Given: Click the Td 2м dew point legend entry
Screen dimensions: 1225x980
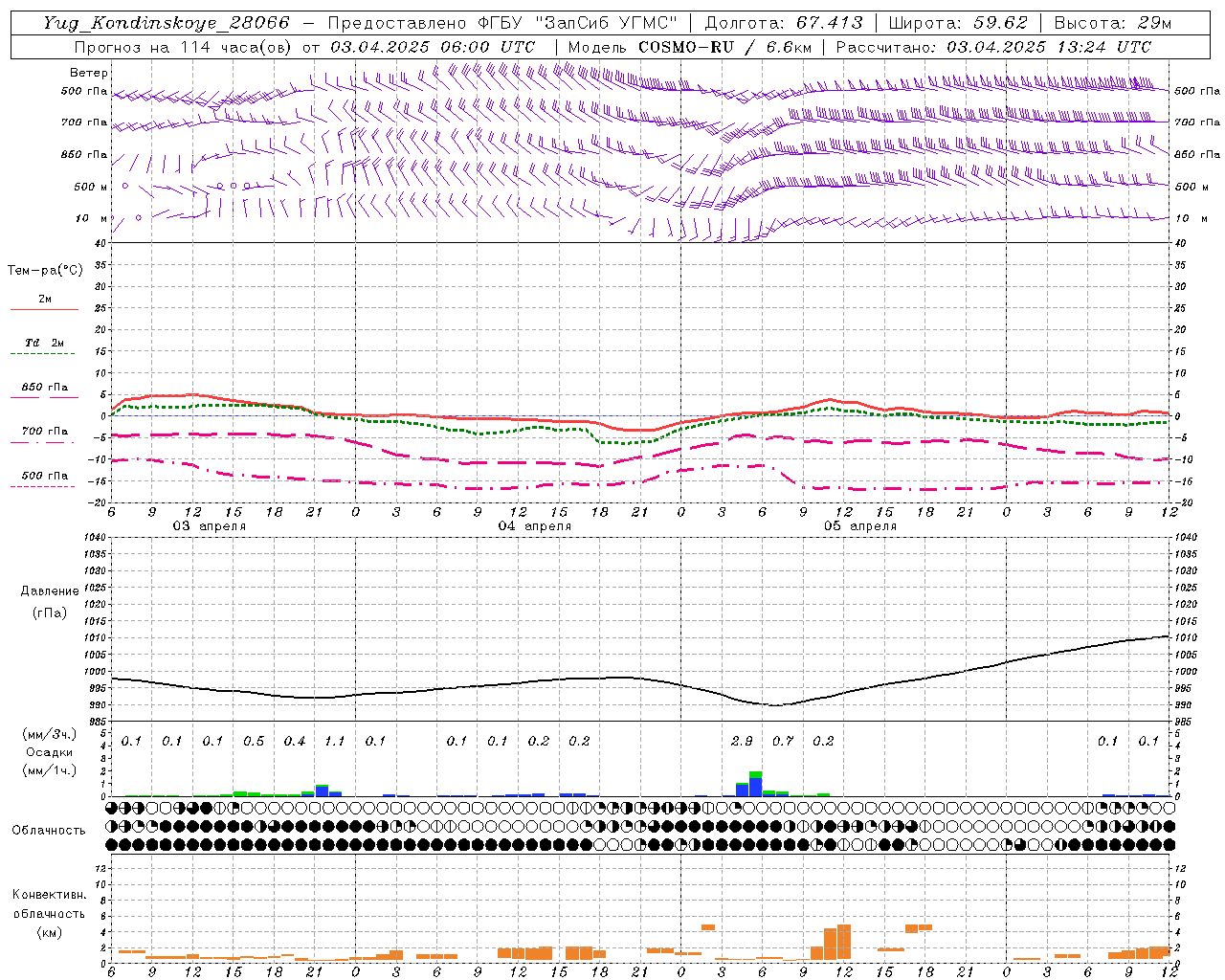Looking at the screenshot, I should [x=44, y=343].
